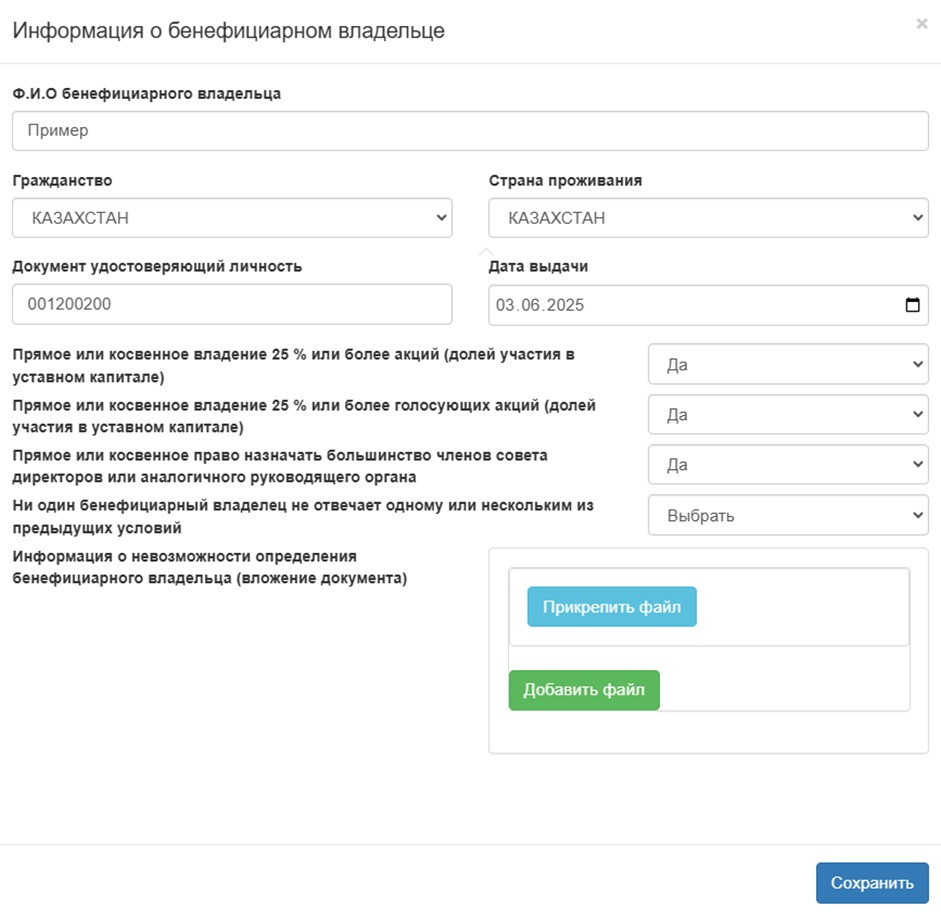Focus the Ф.И.О field containing Пример

click(470, 131)
